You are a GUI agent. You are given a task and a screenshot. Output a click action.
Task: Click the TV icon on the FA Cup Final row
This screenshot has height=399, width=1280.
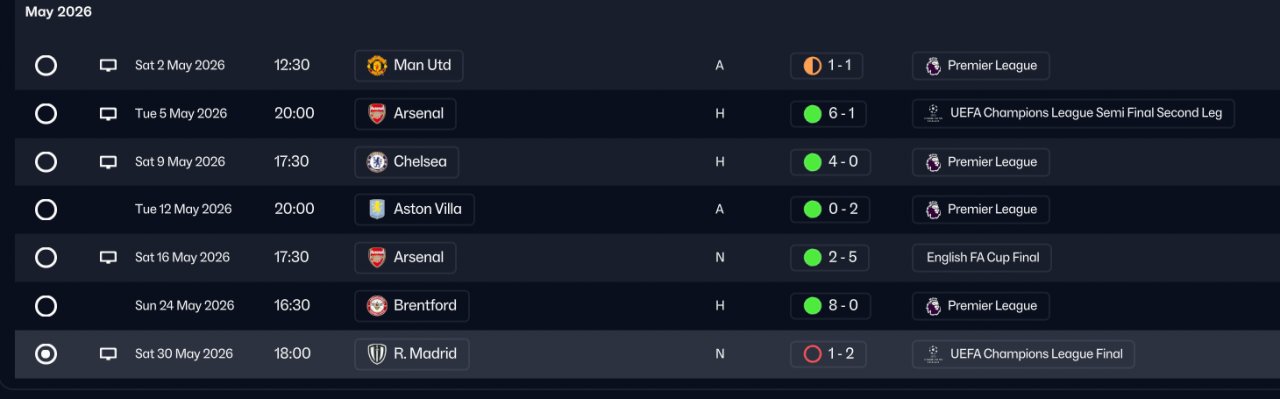pyautogui.click(x=108, y=258)
